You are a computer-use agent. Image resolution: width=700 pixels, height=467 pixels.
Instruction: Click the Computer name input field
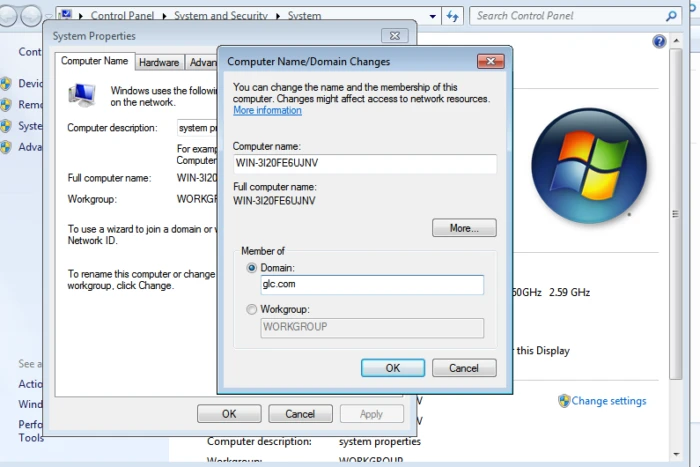click(365, 163)
